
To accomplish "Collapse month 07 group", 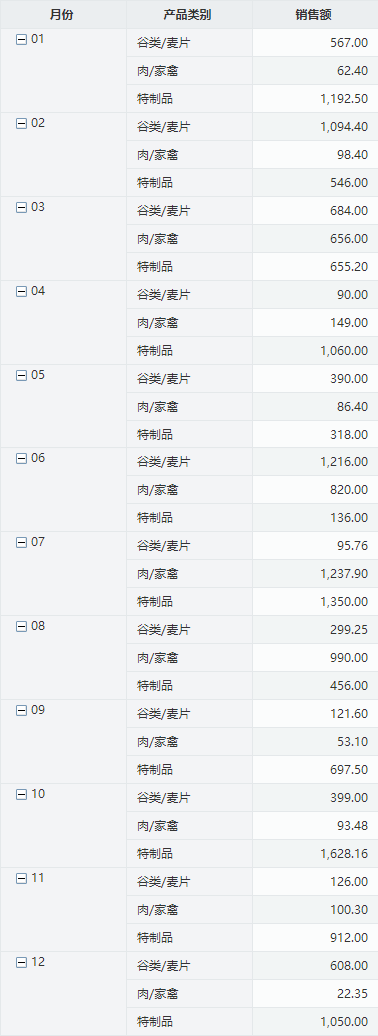I will (x=21, y=542).
